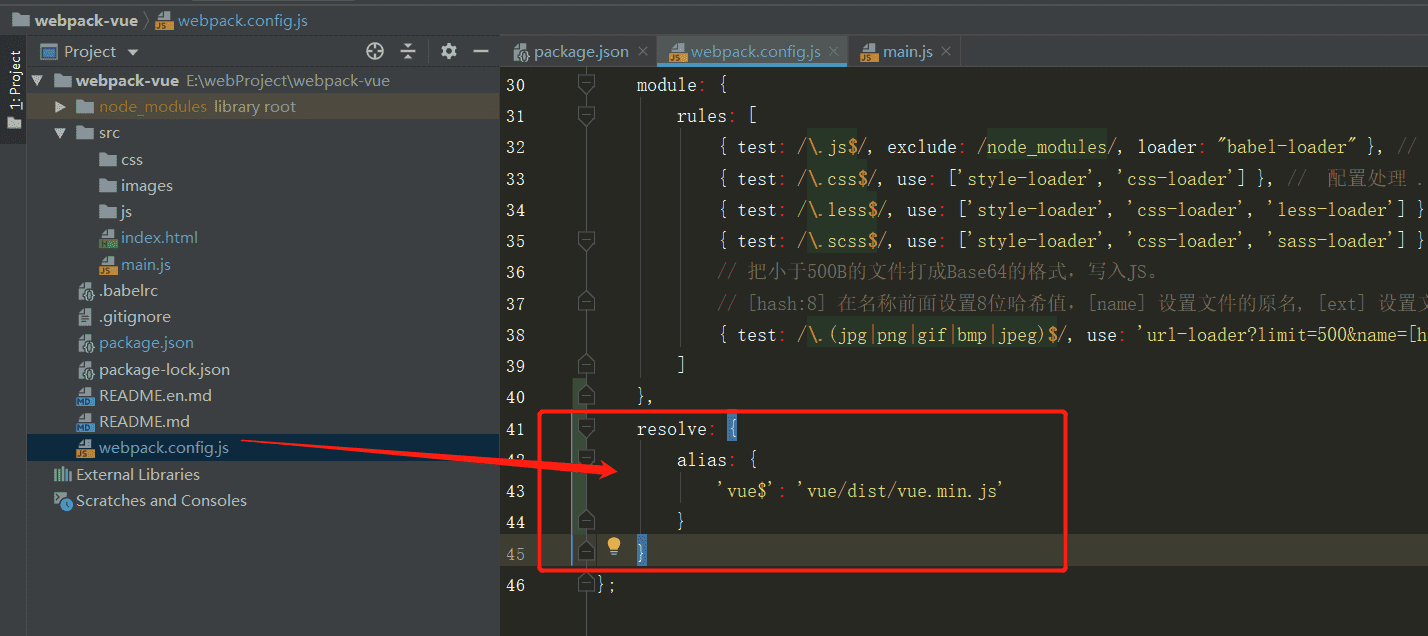Click line number 46 in gutter

[515, 585]
